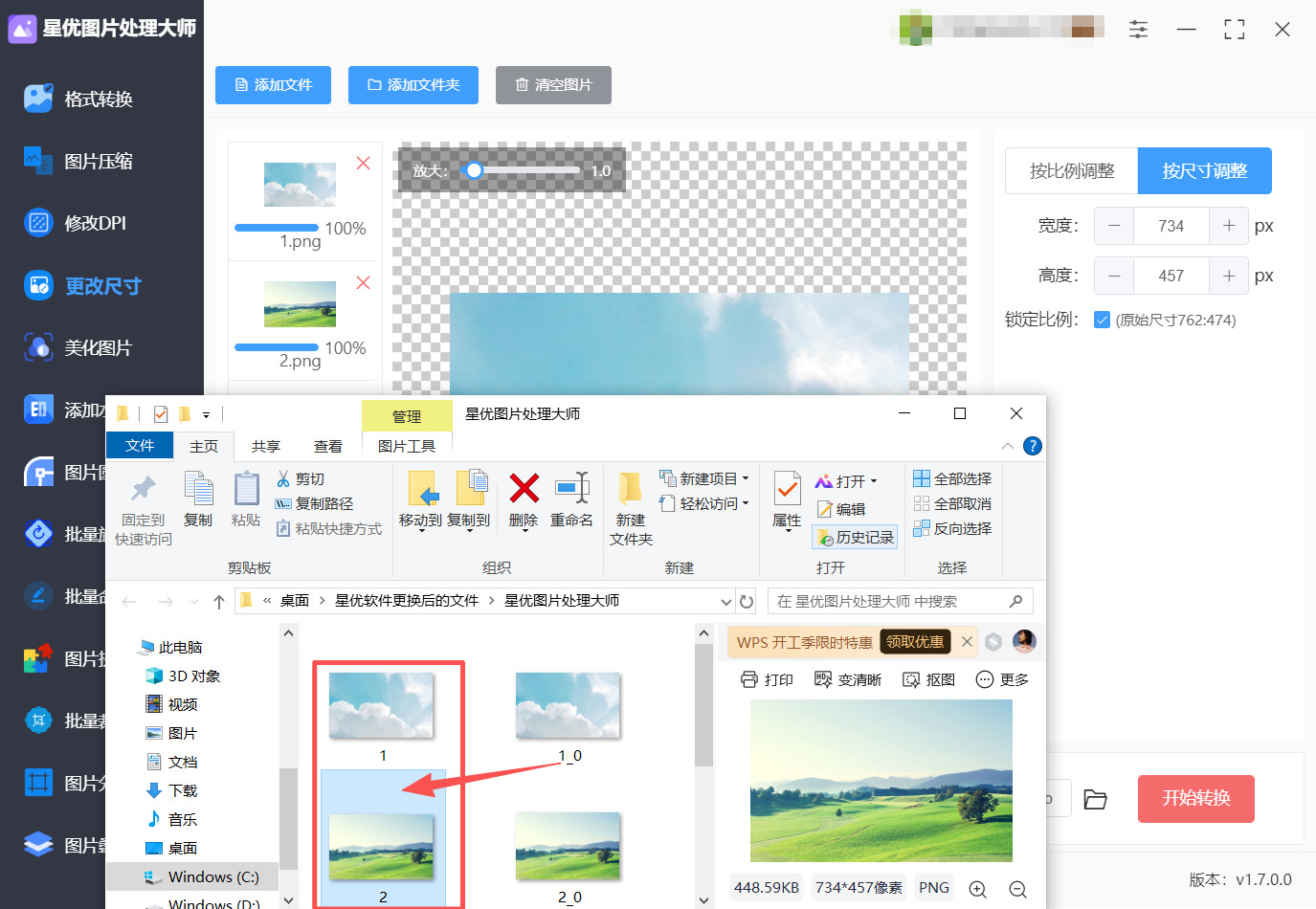The width and height of the screenshot is (1316, 909).
Task: Collapse the Explorer ribbon with the chevron
Action: coord(1008,446)
